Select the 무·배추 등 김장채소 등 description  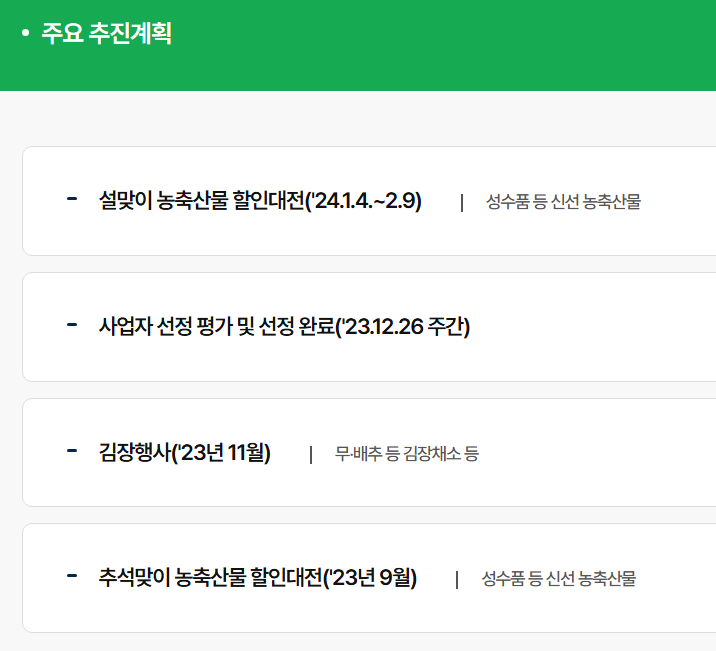pyautogui.click(x=407, y=454)
